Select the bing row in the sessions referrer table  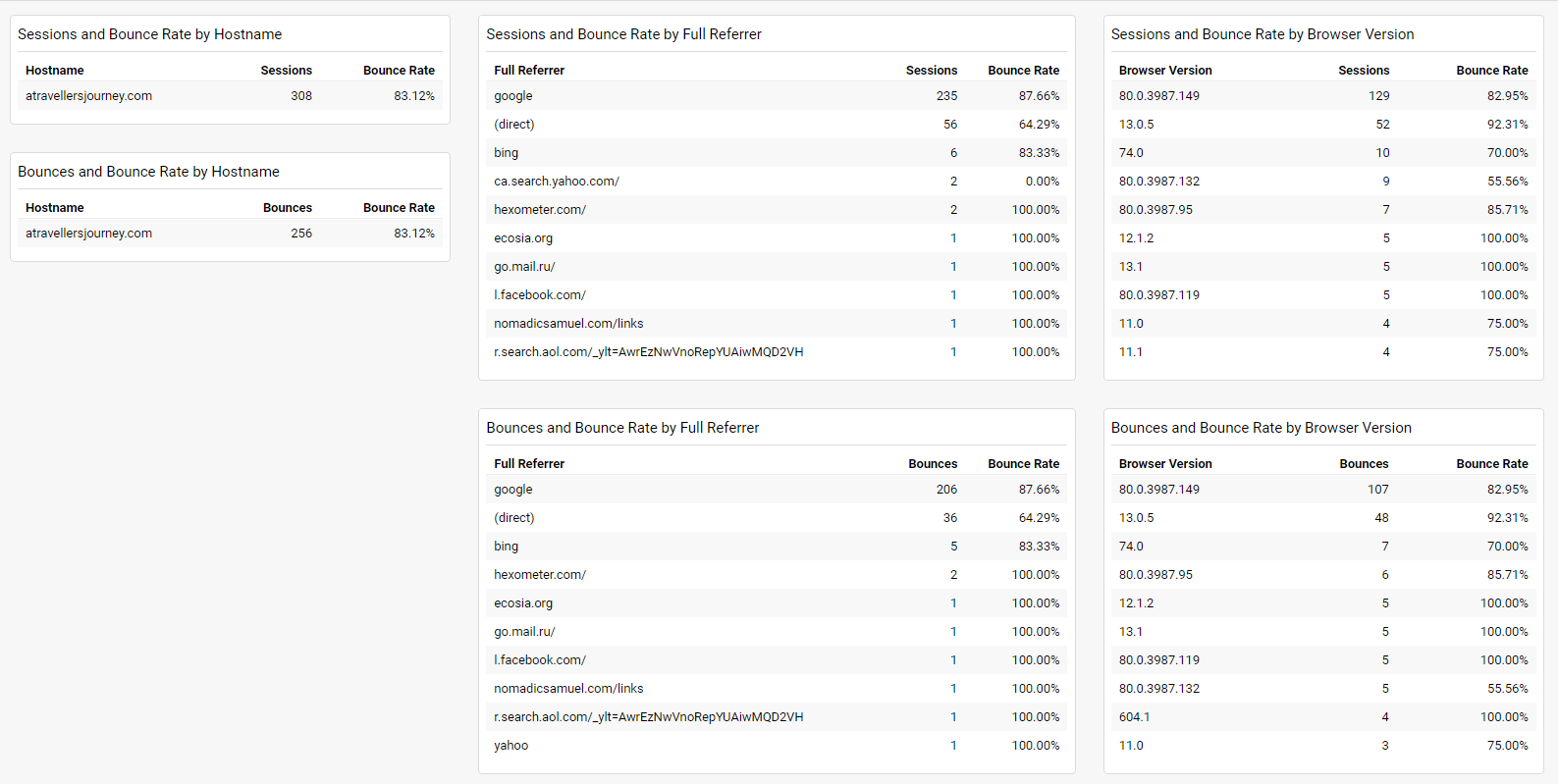(x=777, y=153)
